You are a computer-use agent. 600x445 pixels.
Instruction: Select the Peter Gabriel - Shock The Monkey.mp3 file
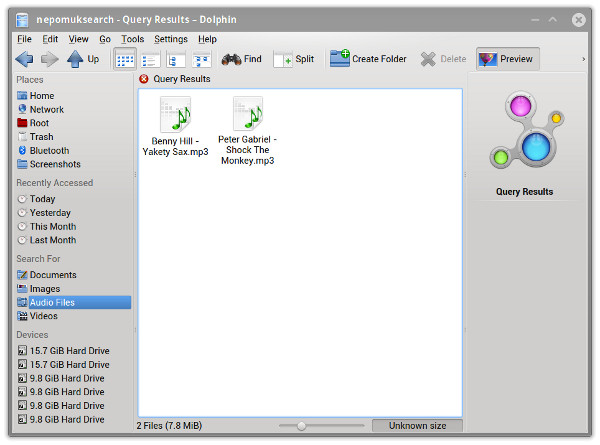pos(248,130)
